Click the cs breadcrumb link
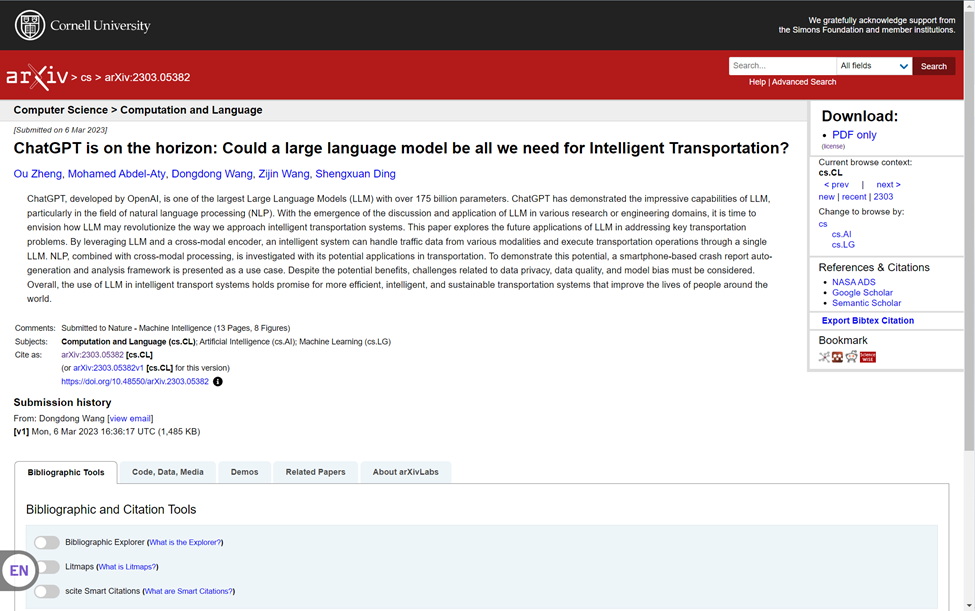This screenshot has height=611, width=975. [86, 78]
